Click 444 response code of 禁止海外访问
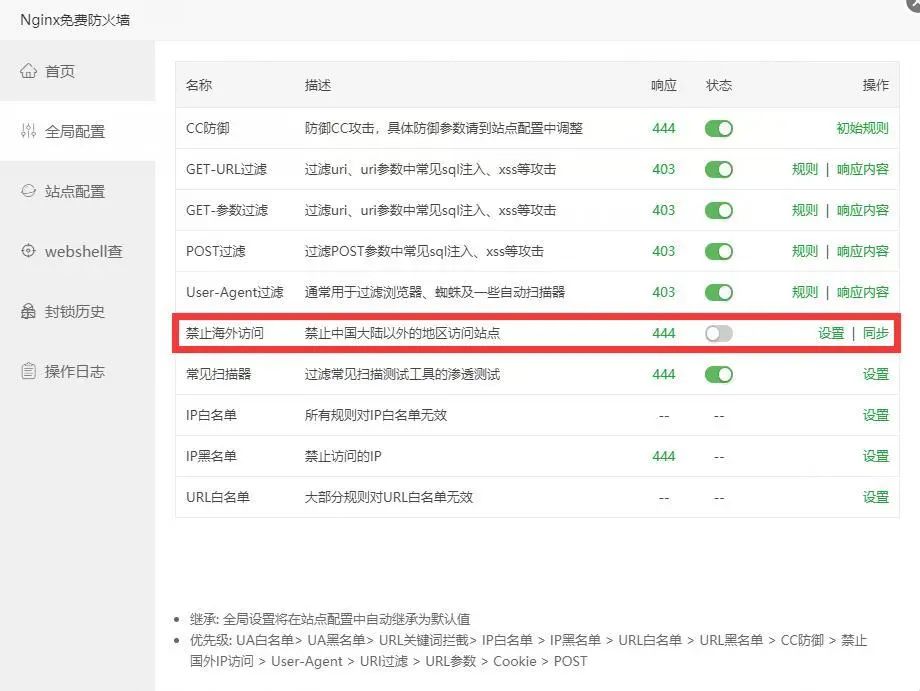The image size is (920, 691). click(x=664, y=333)
